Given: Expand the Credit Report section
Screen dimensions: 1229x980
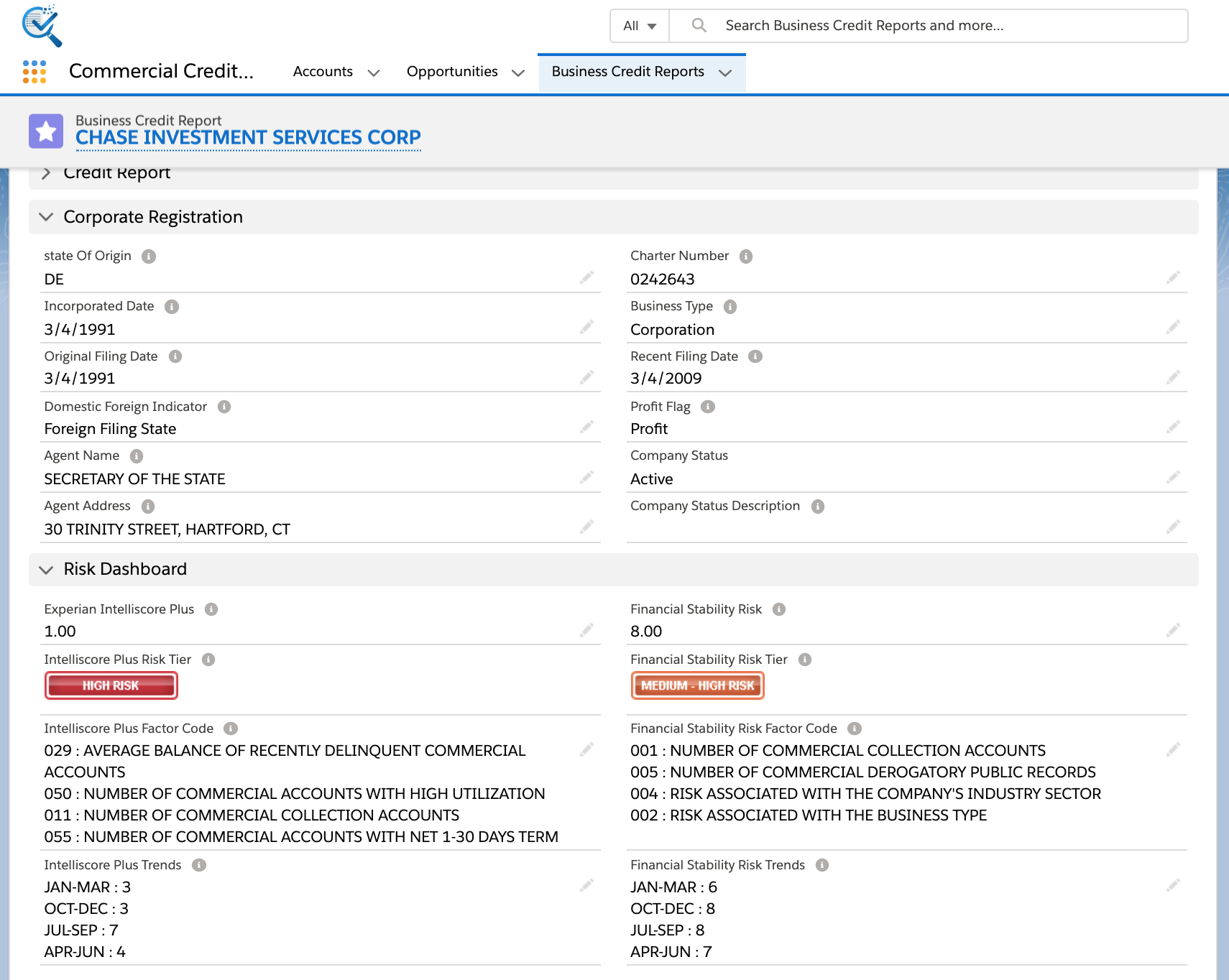Looking at the screenshot, I should (47, 173).
